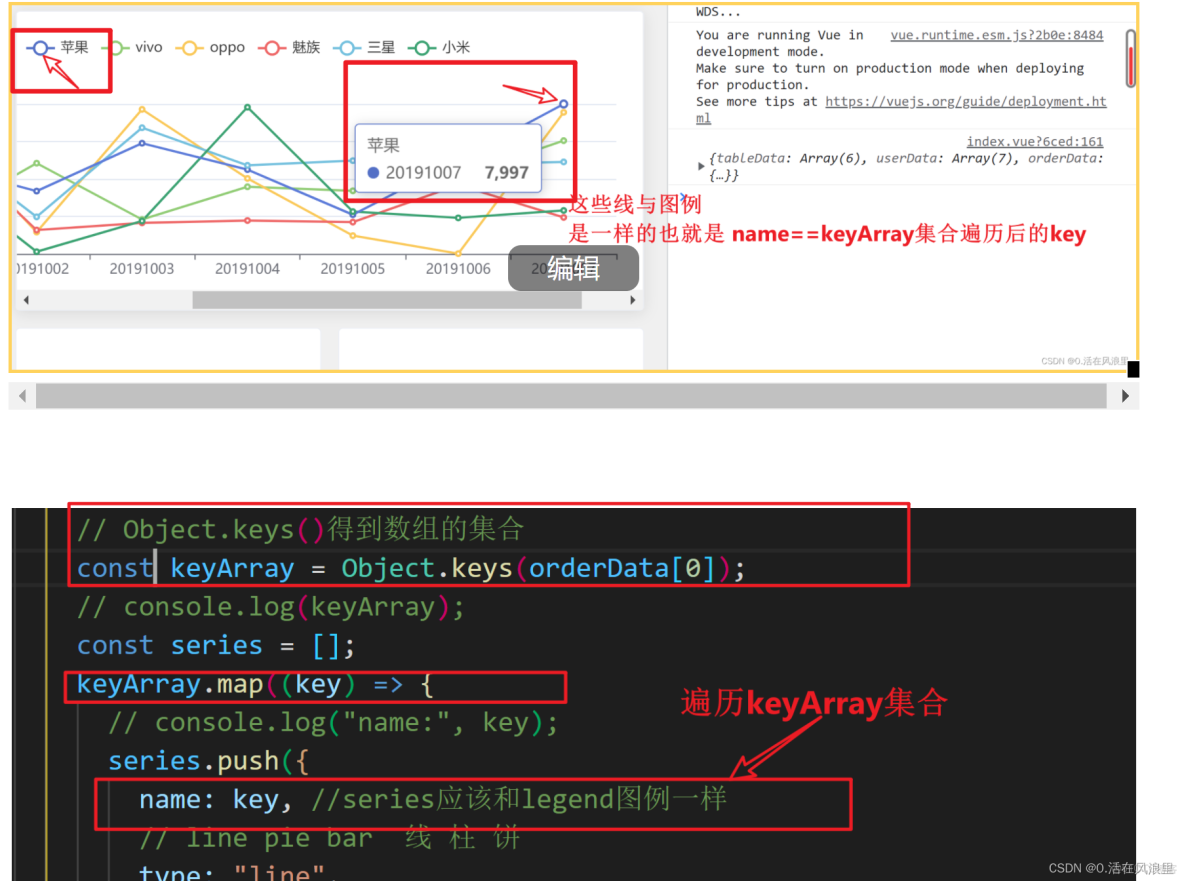
Task: Click the page horizontal scrollbar thumb
Action: [x=571, y=396]
